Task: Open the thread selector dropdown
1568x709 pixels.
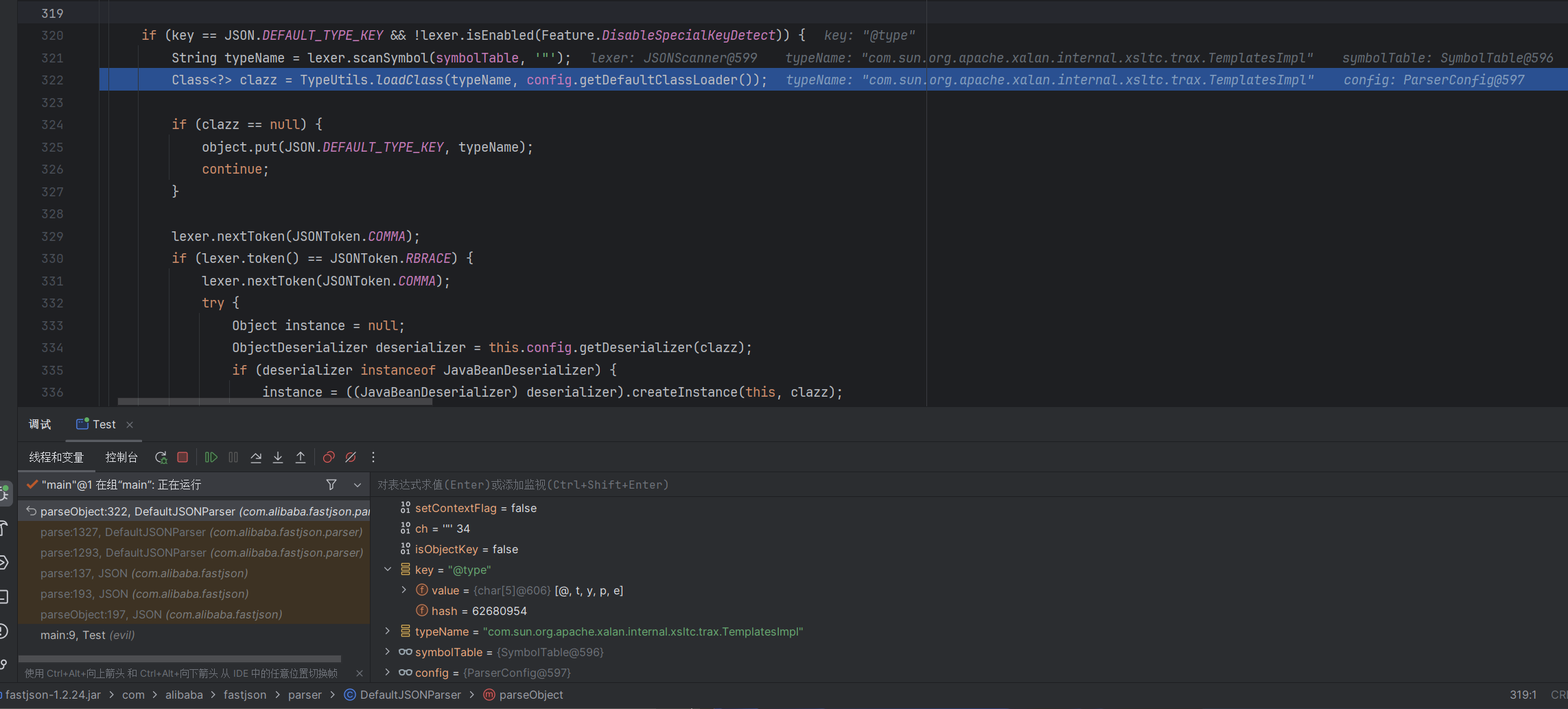Action: 358,485
